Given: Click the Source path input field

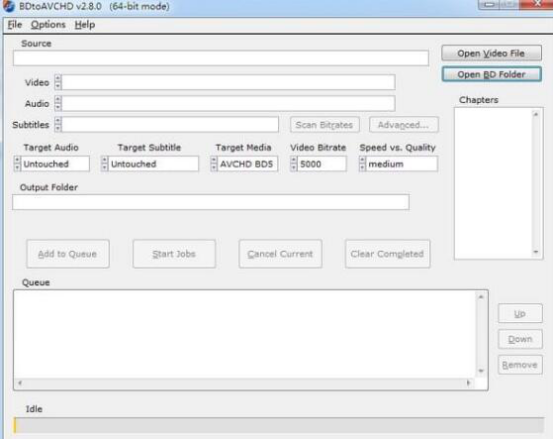Looking at the screenshot, I should coord(221,58).
